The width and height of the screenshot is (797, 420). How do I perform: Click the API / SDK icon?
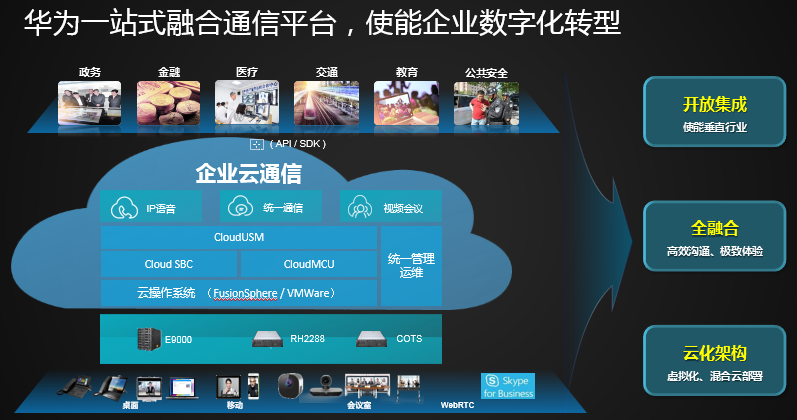click(256, 144)
